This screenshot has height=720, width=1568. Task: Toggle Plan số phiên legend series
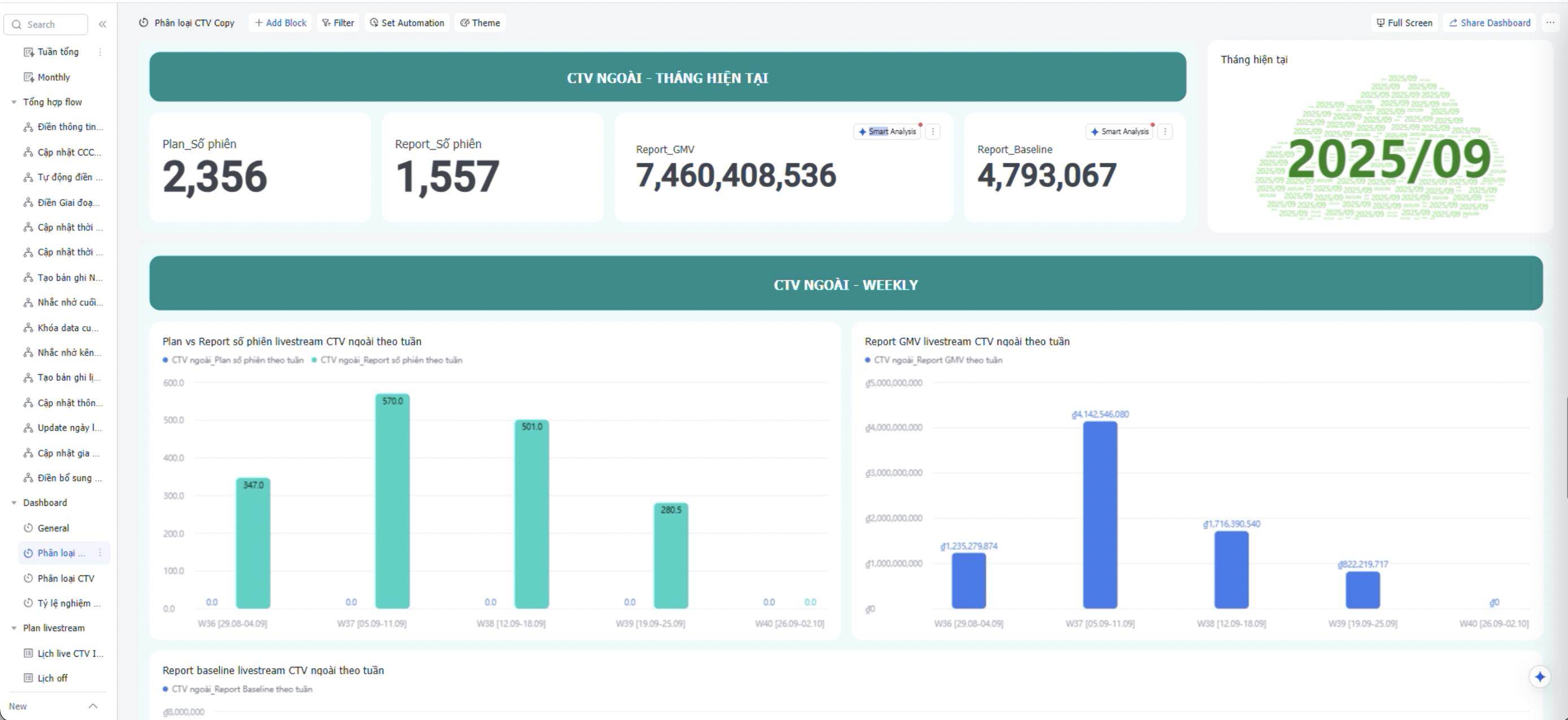(234, 360)
